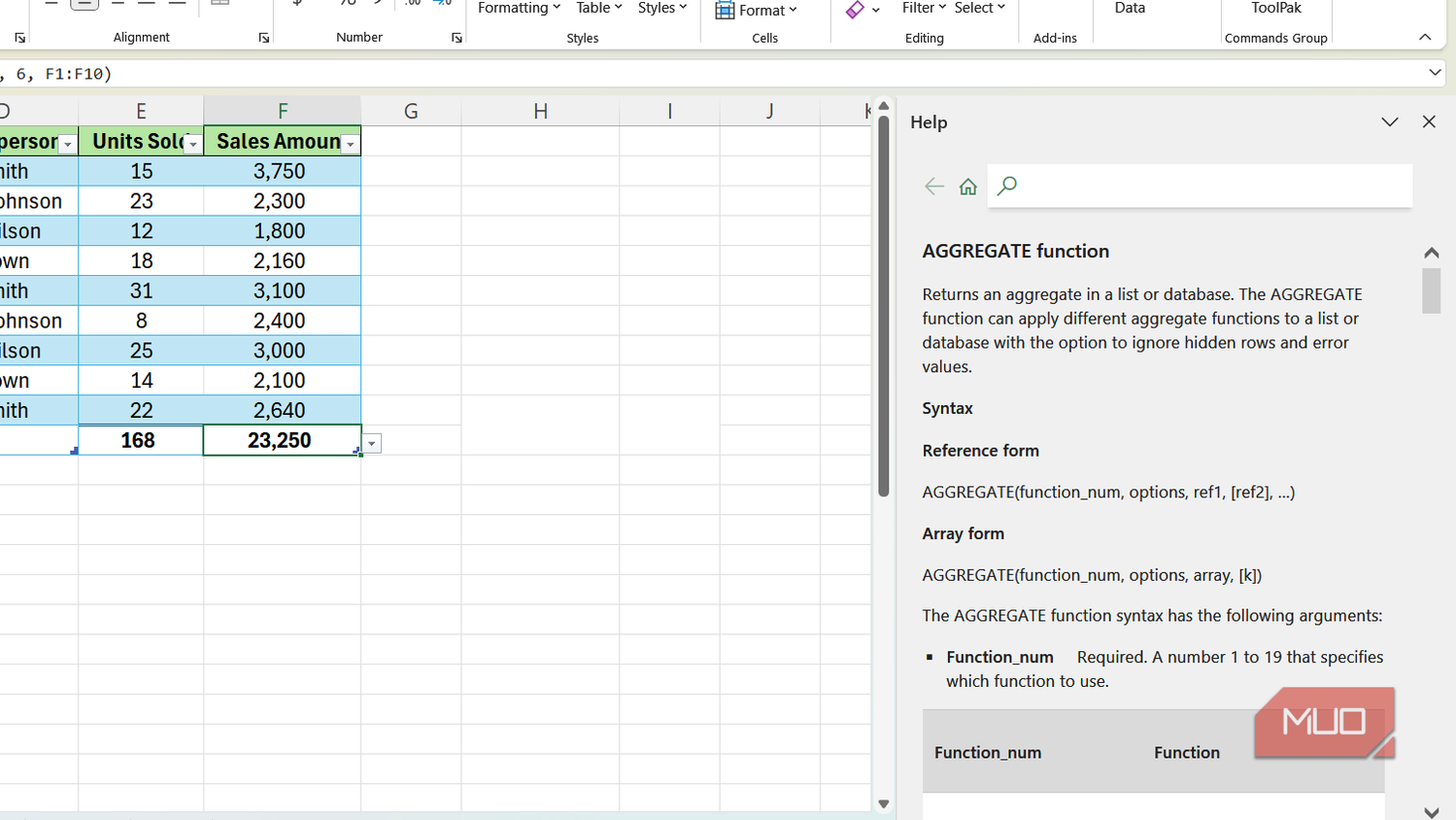Go back in Help pane
Screen dimensions: 1456x820
point(934,186)
